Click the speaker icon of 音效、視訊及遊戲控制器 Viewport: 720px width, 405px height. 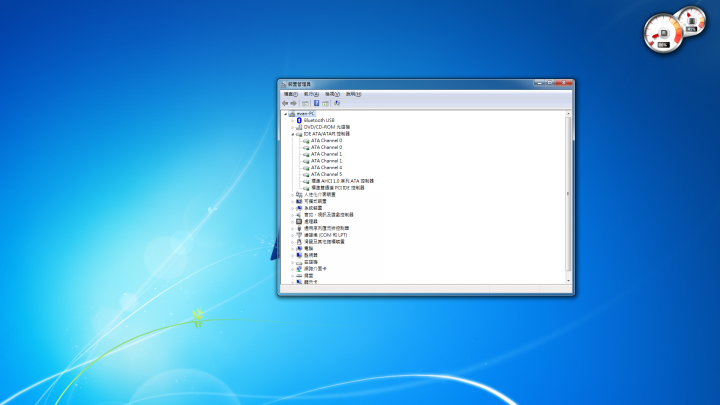click(299, 215)
